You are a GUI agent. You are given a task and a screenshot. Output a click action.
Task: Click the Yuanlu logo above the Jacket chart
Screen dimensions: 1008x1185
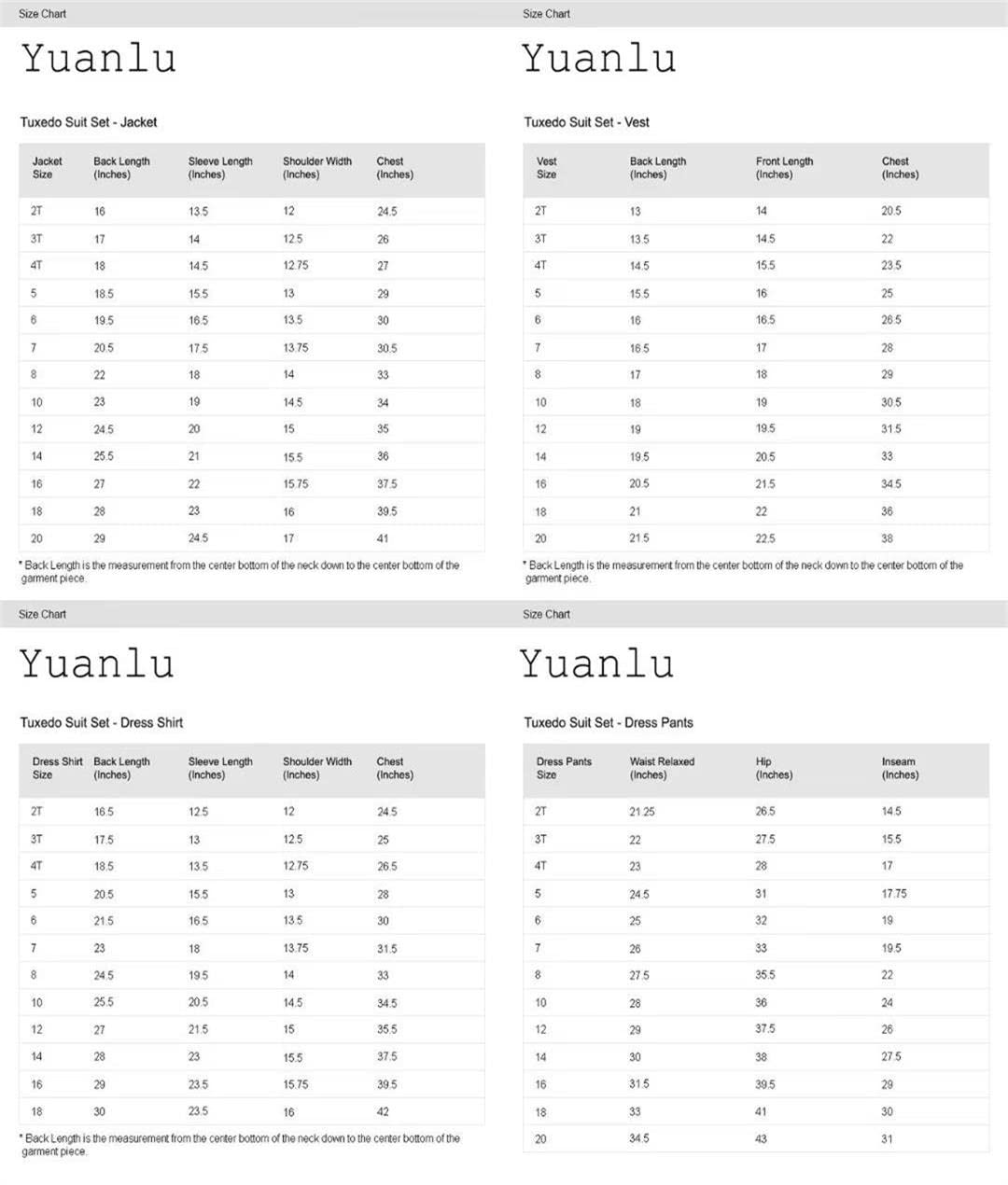[99, 59]
